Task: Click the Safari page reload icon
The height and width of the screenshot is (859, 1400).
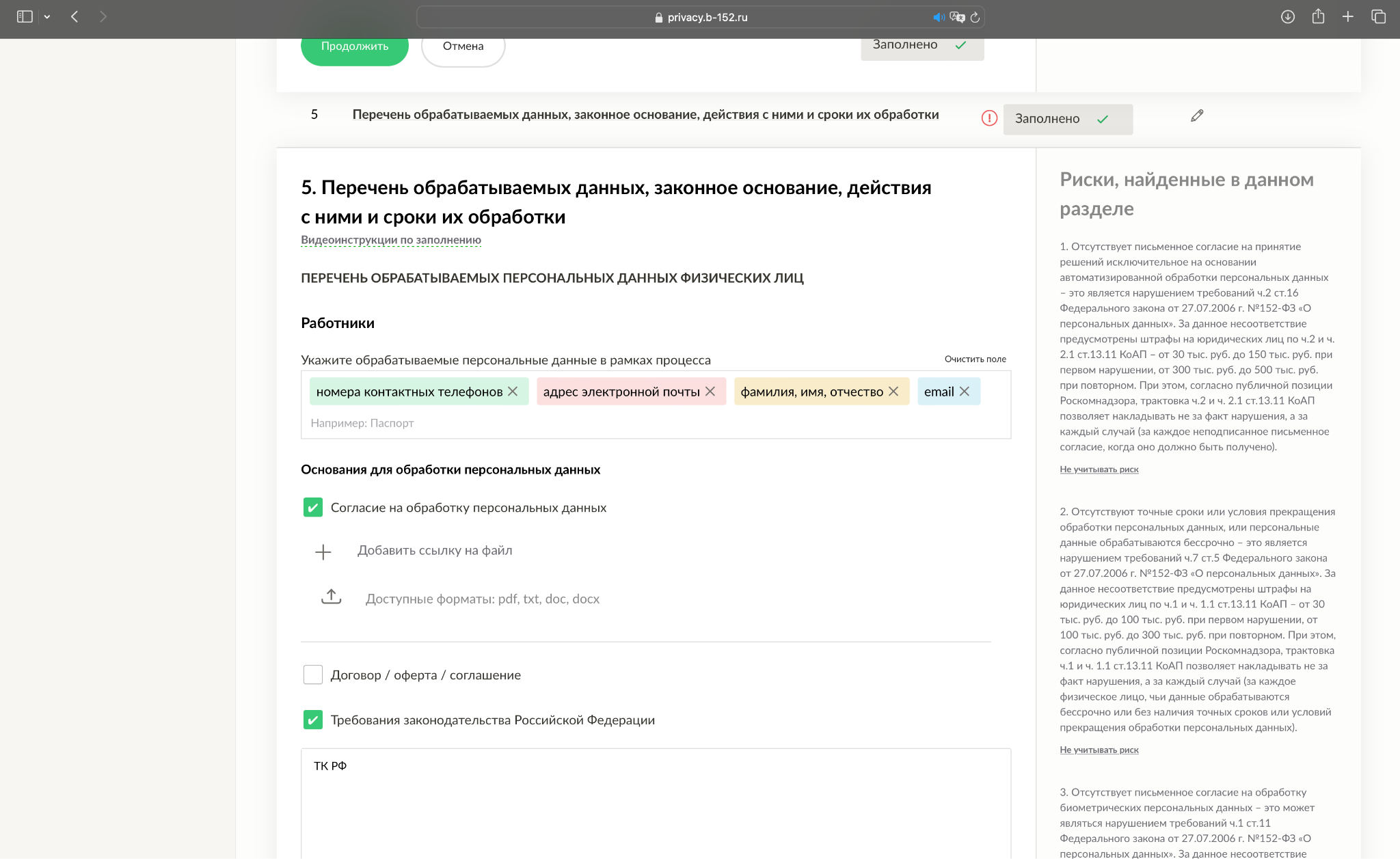Action: point(975,18)
